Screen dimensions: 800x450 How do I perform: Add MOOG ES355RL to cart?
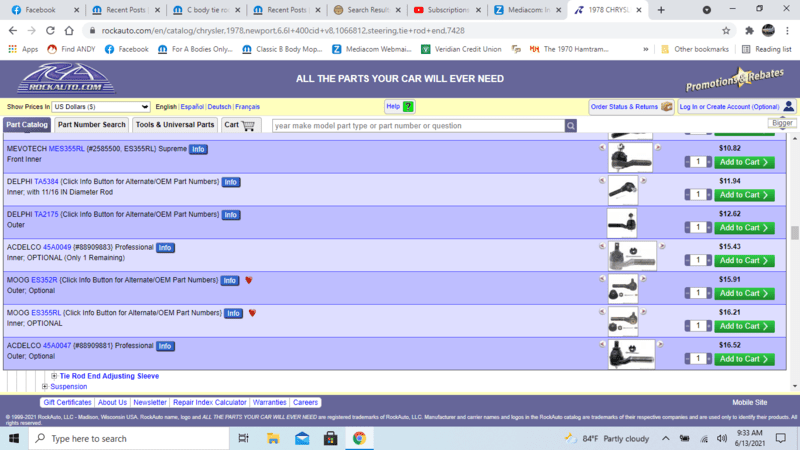pyautogui.click(x=744, y=326)
